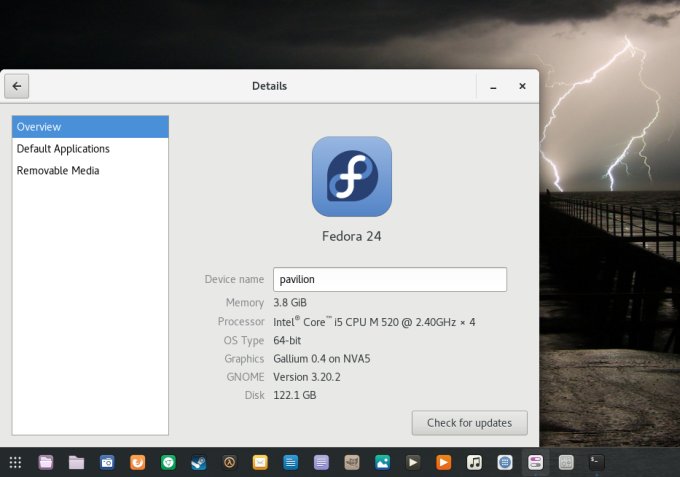Click the Version 3.20.2 value
The height and width of the screenshot is (477, 680).
pos(307,377)
